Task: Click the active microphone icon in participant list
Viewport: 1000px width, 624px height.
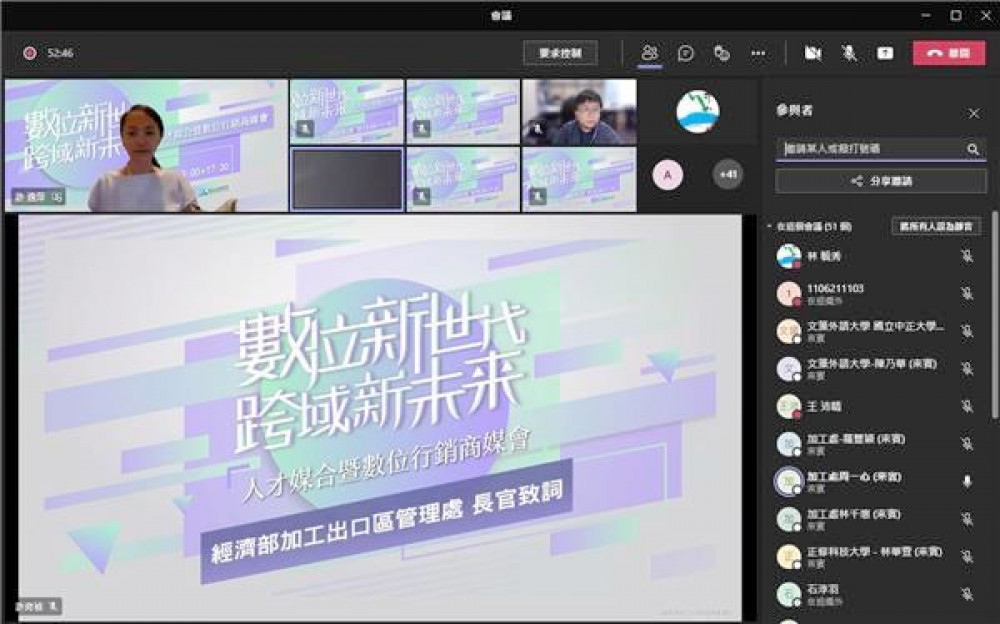Action: point(967,482)
